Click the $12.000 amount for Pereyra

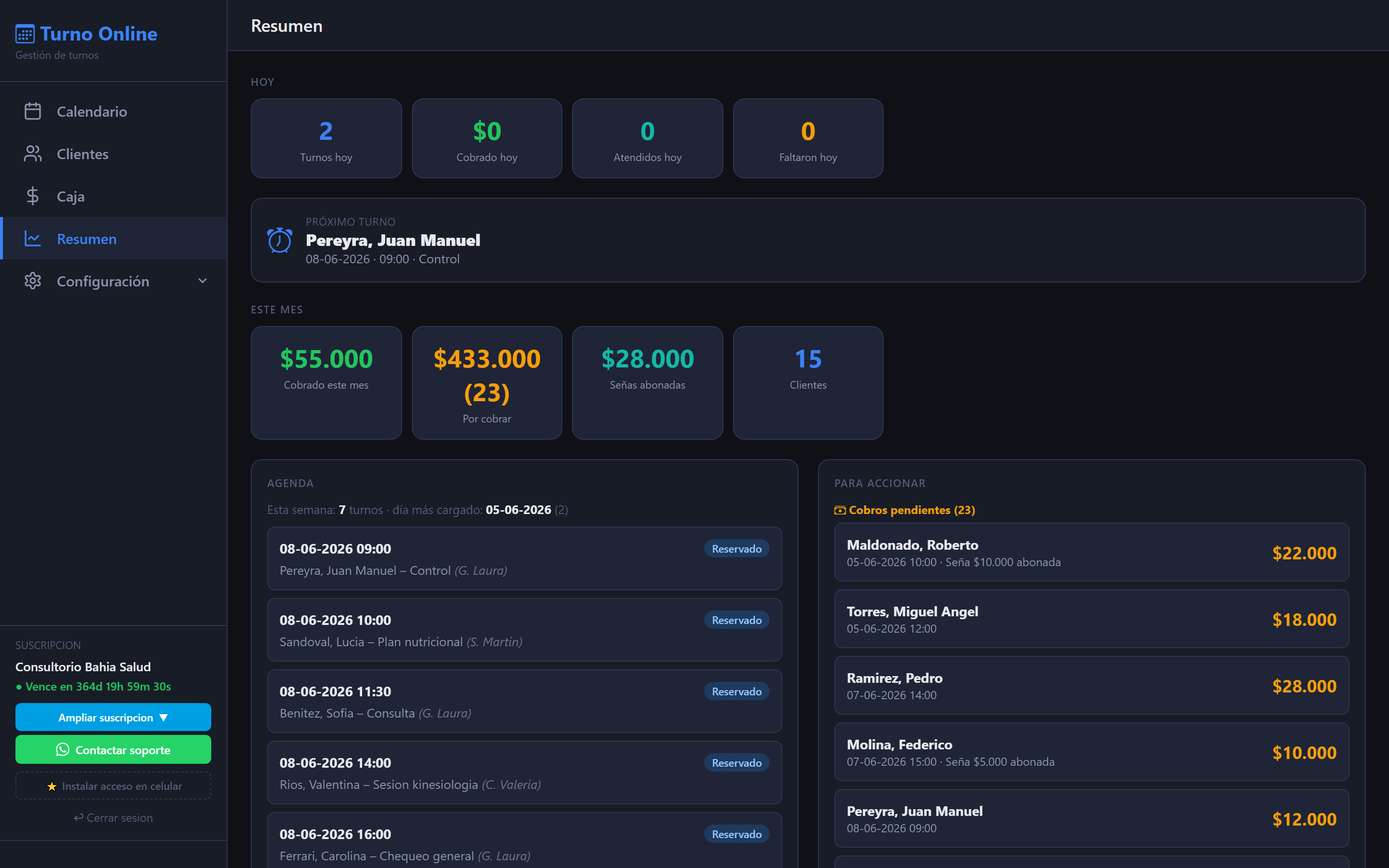click(1304, 819)
